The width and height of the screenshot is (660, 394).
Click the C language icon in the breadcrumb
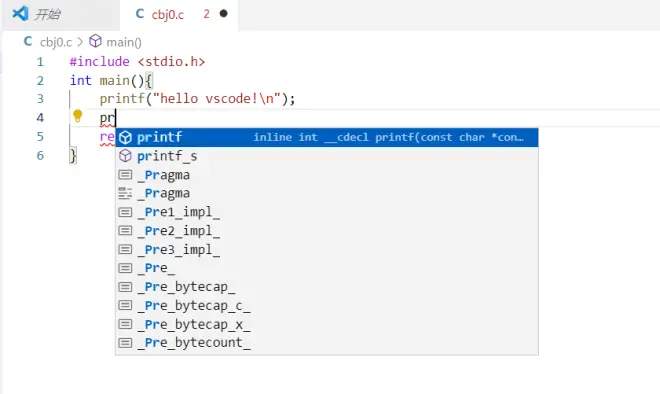click(28, 41)
